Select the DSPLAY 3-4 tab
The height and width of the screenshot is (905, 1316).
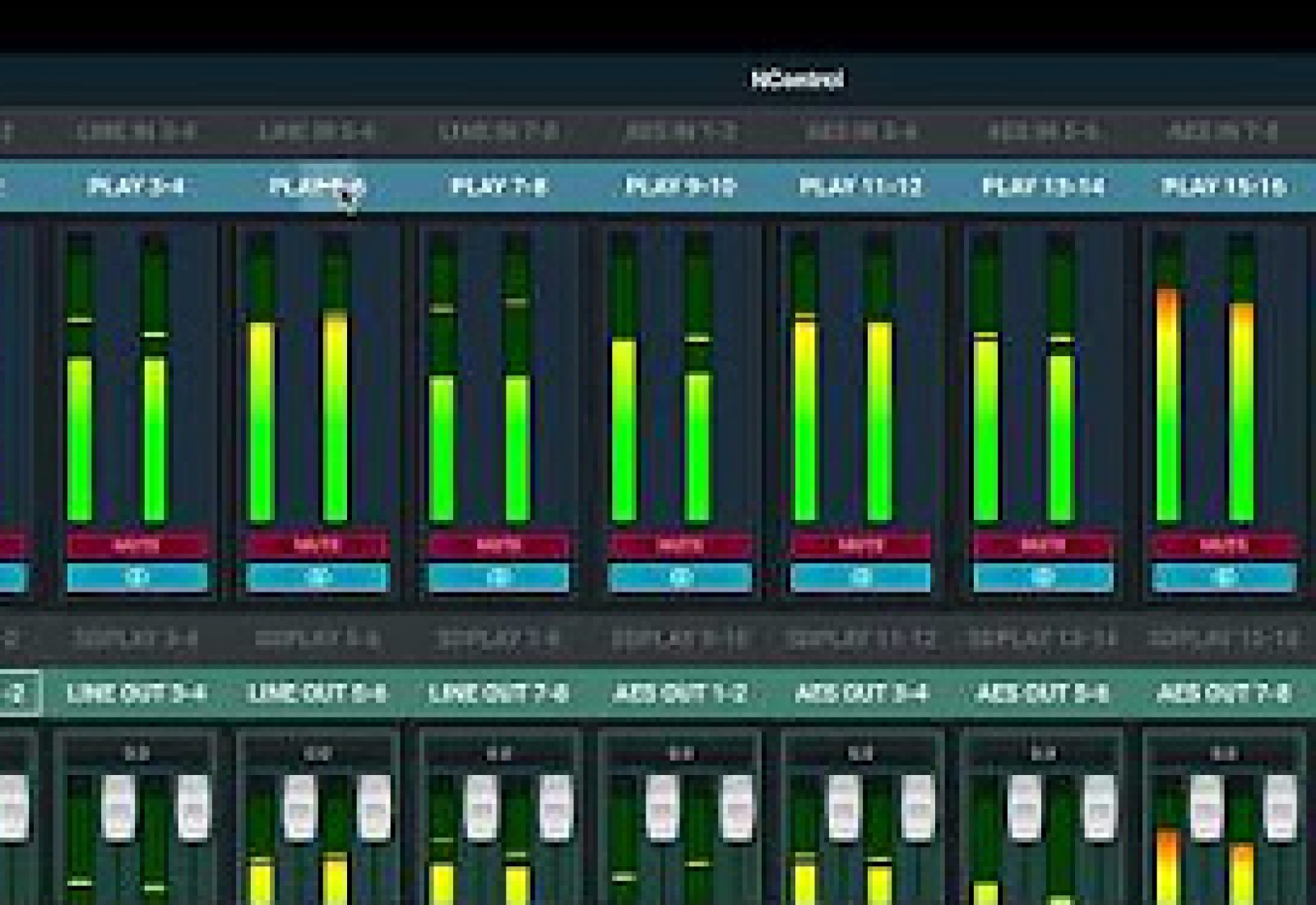point(137,638)
